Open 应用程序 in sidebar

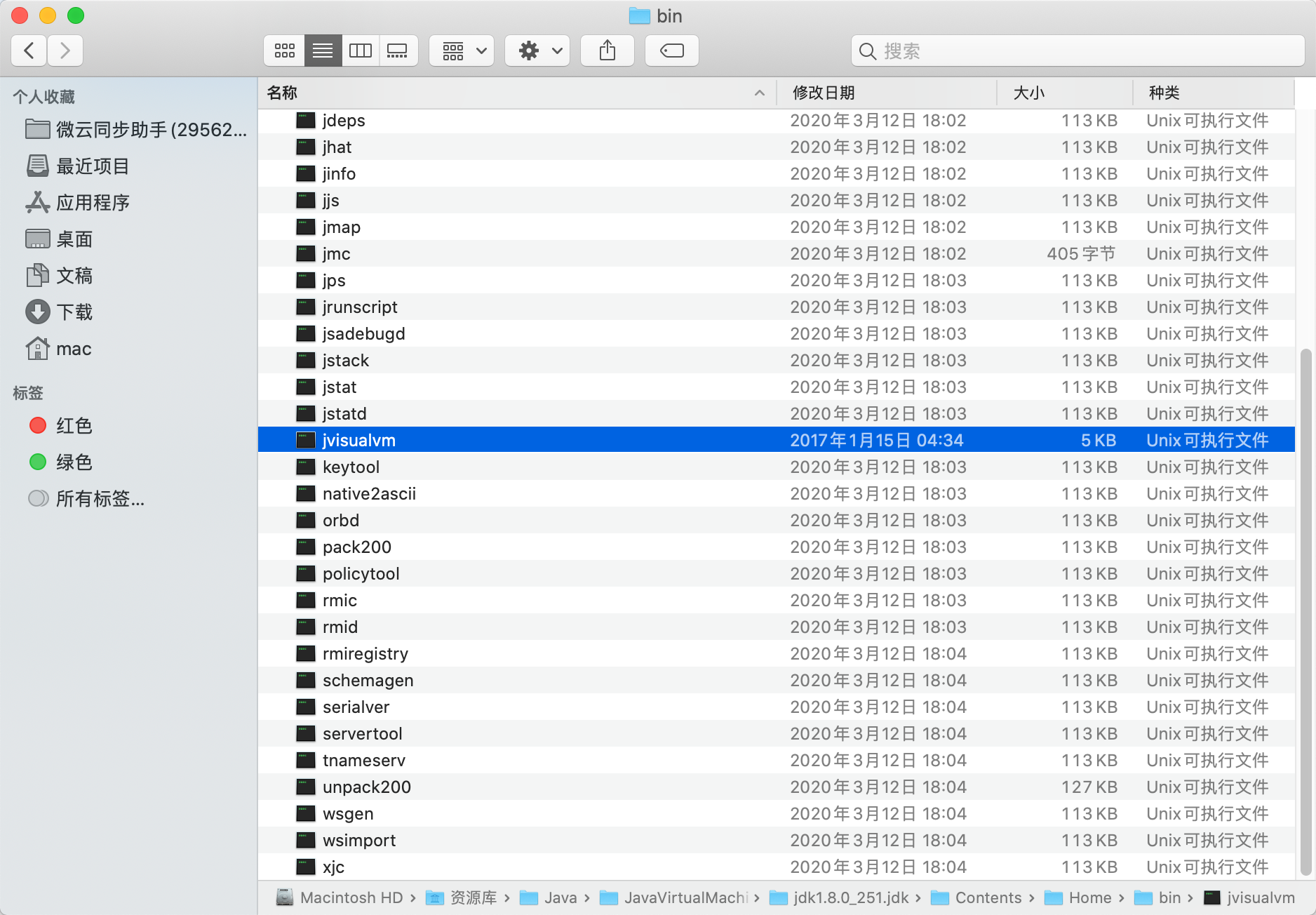coord(77,203)
